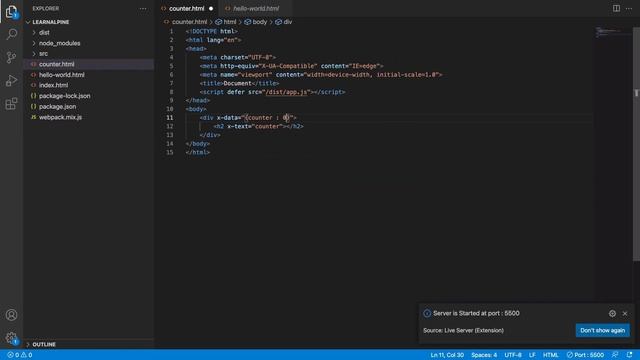Open editor more actions ellipsis
The image size is (640, 360).
click(x=629, y=9)
